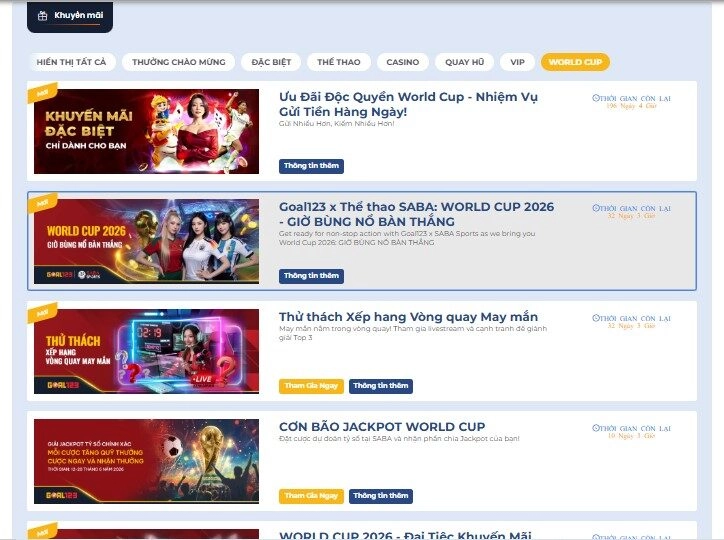Click the clock icon on Ưu Đãi Độc Quyền card

(x=596, y=98)
